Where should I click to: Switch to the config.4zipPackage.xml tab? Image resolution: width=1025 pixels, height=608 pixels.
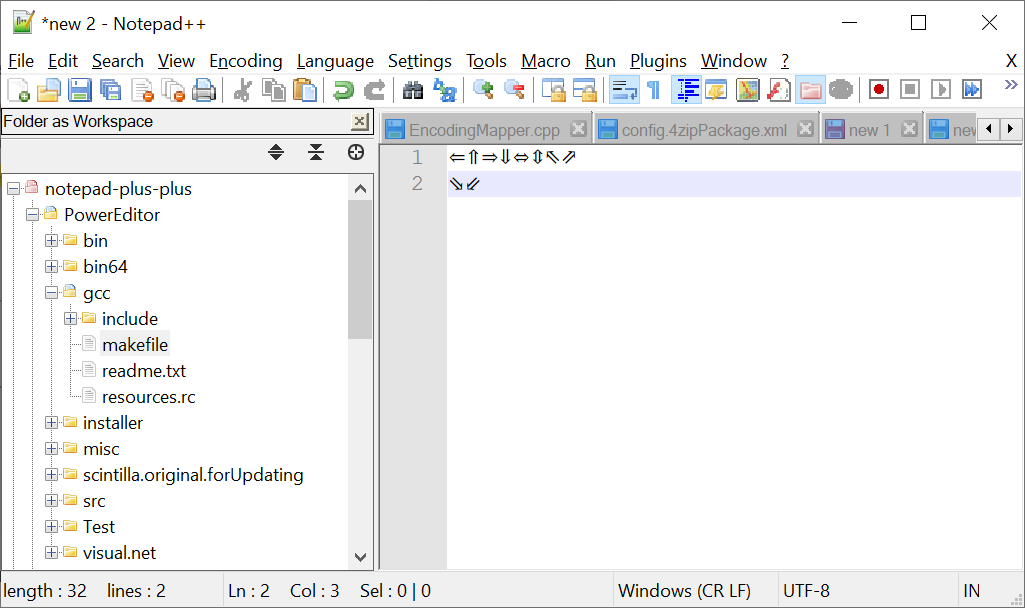[x=704, y=130]
